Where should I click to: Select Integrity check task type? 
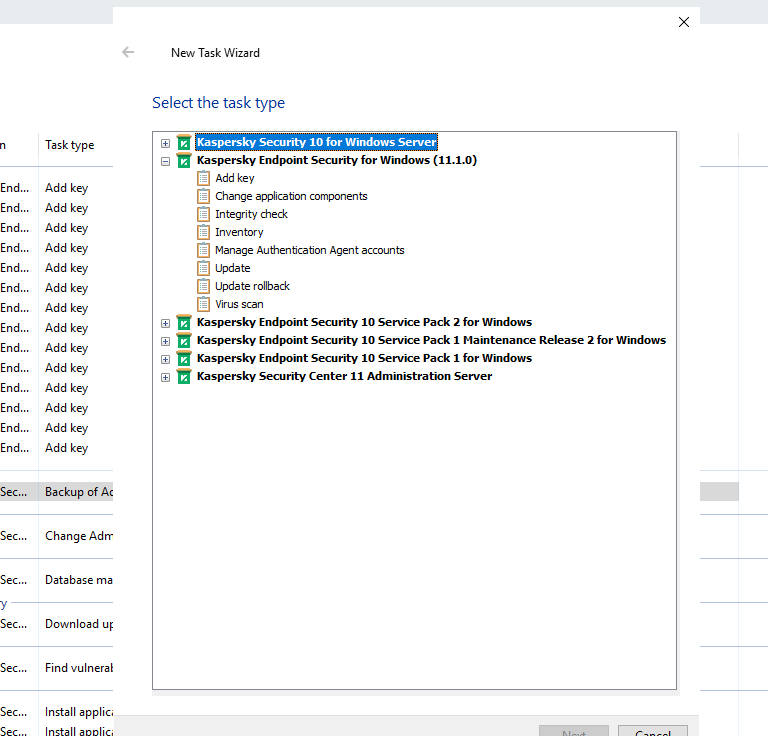[x=251, y=214]
